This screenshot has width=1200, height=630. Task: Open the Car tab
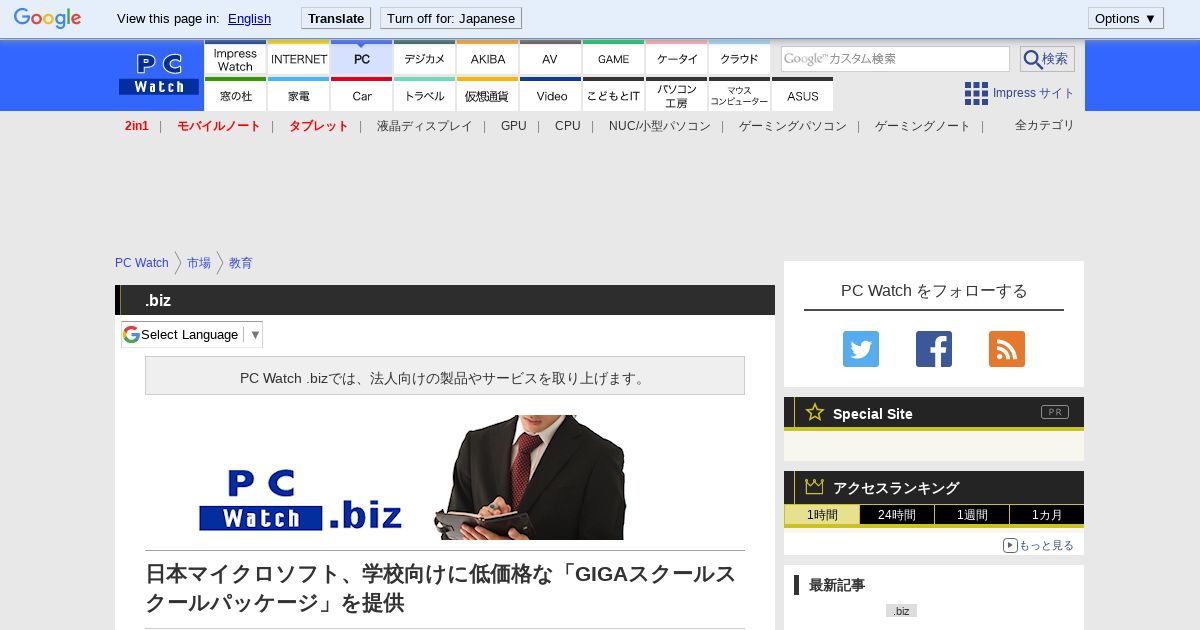(x=362, y=95)
